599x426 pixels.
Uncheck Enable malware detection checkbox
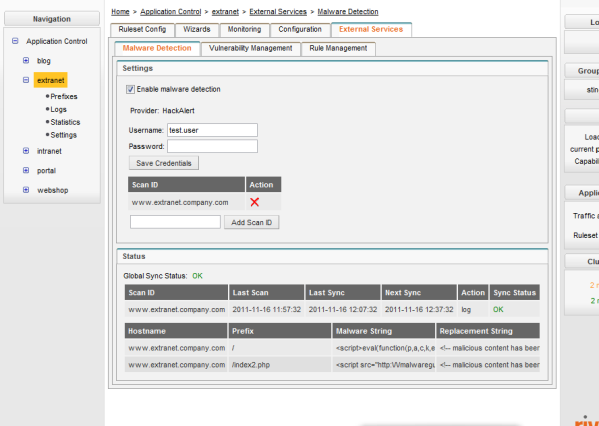(x=130, y=89)
